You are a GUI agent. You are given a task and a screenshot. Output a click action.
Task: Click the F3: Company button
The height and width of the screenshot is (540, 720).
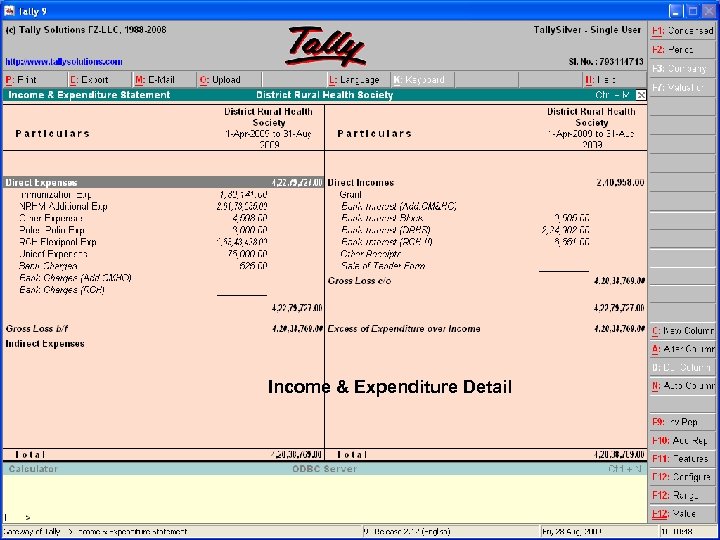683,68
